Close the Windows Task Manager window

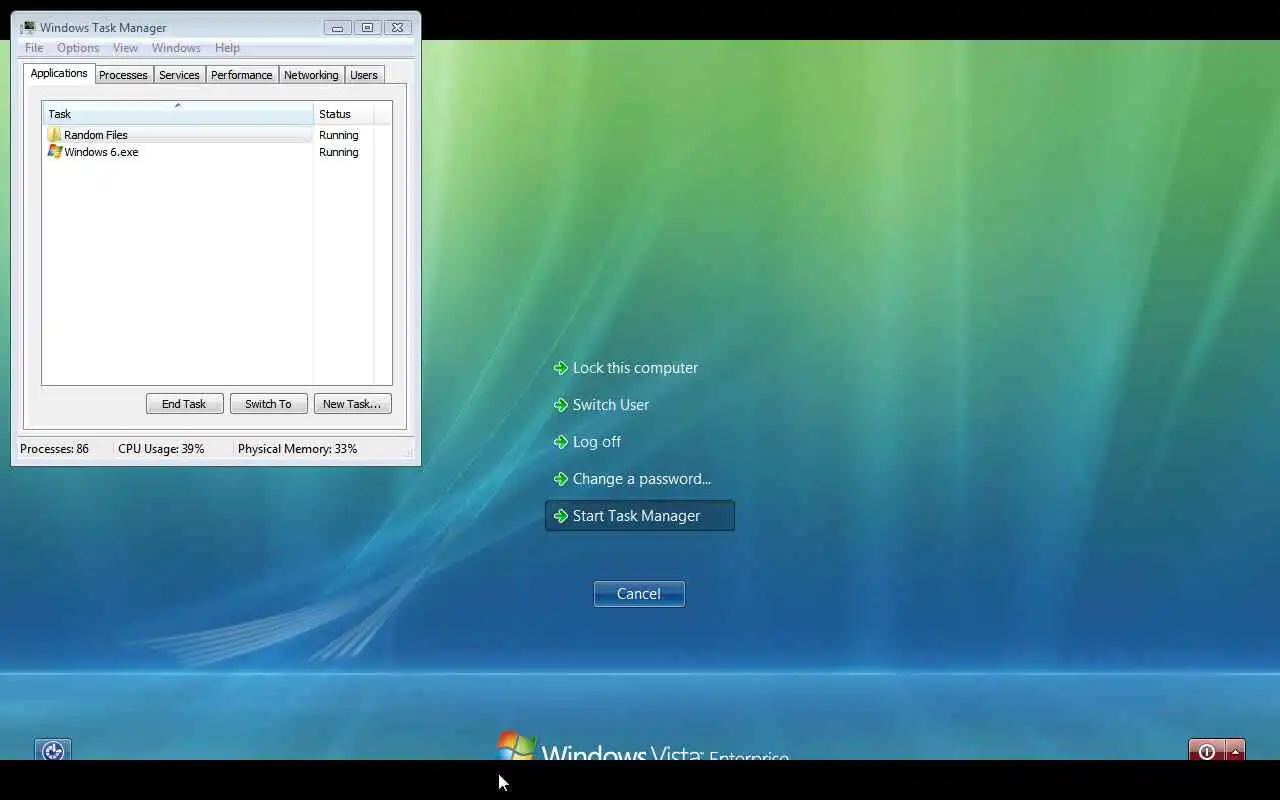click(397, 28)
